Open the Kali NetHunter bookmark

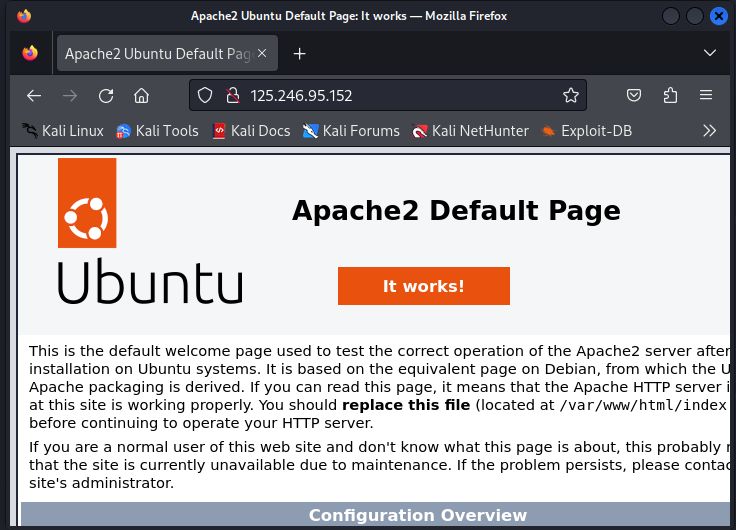470,131
